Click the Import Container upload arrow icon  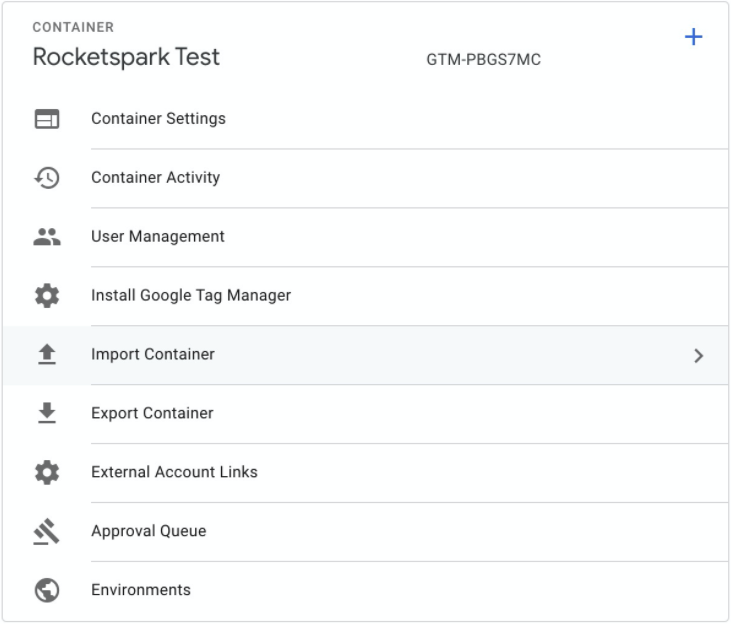click(47, 354)
